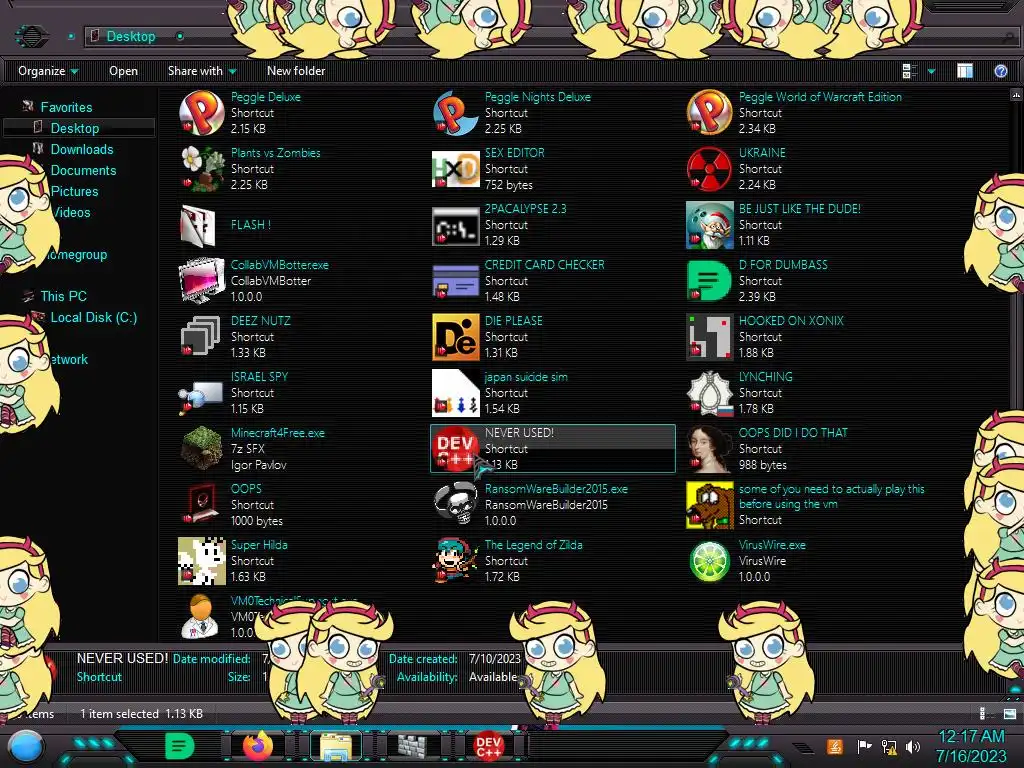Expand the view options dropdown arrow

(931, 71)
